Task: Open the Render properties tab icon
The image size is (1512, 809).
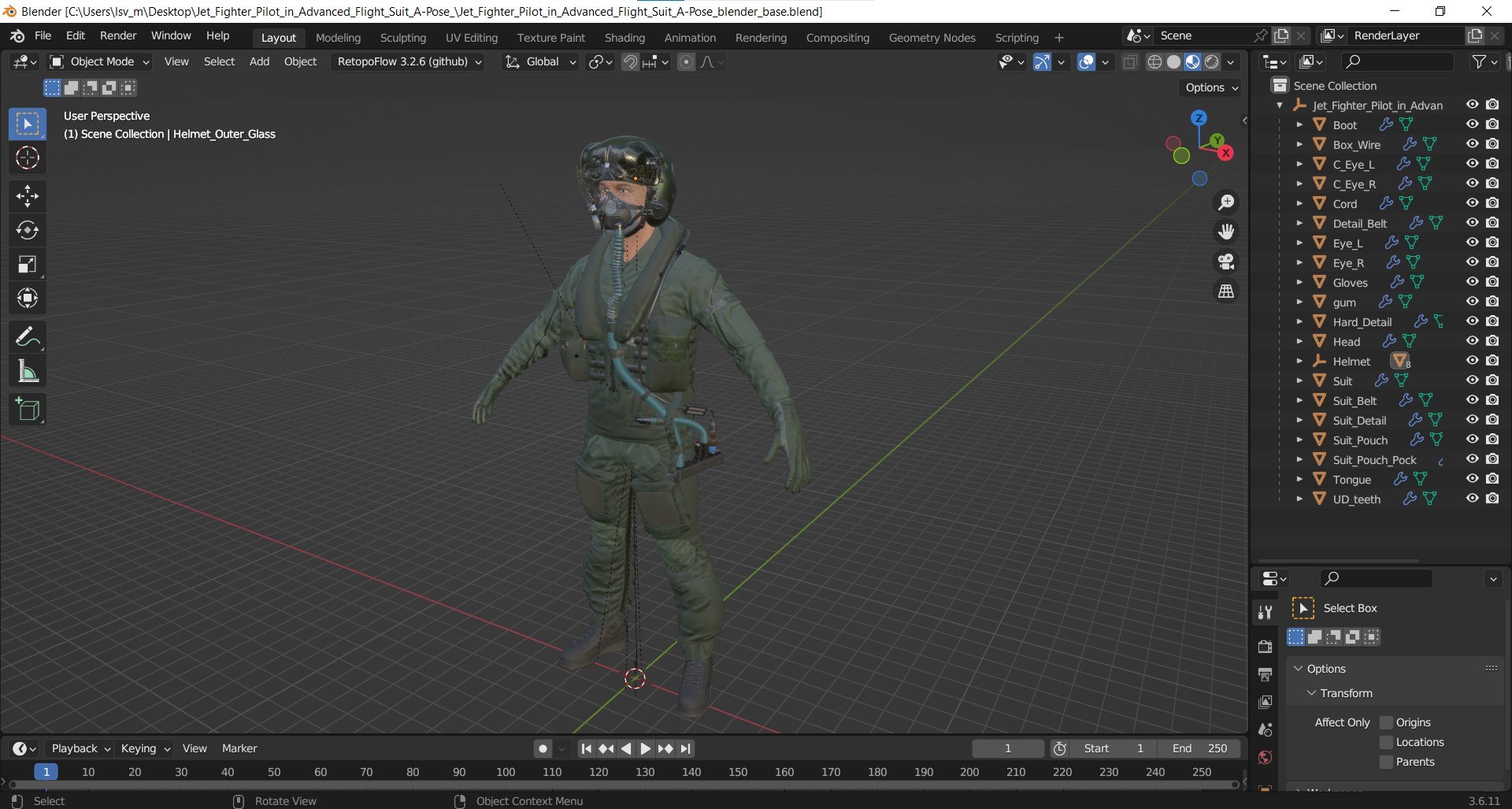Action: (1265, 647)
